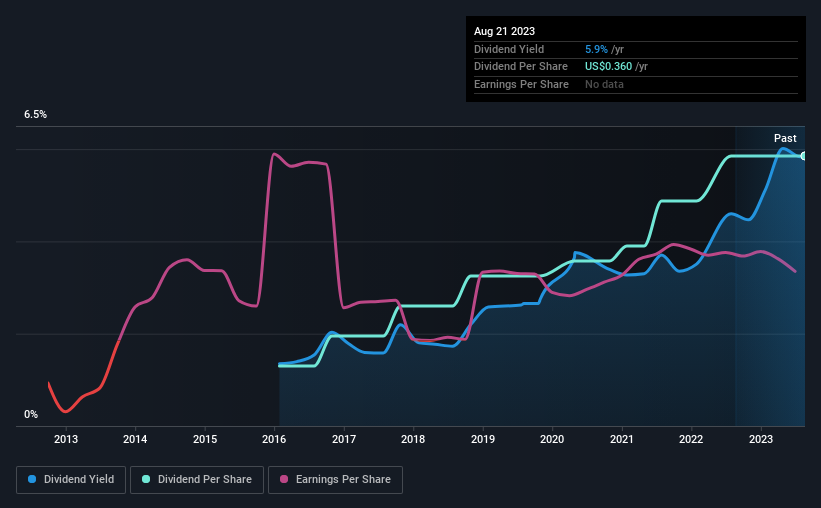Screen dimensions: 821x508
Task: Click the US$0.360 dividend per share value
Action: tap(608, 67)
